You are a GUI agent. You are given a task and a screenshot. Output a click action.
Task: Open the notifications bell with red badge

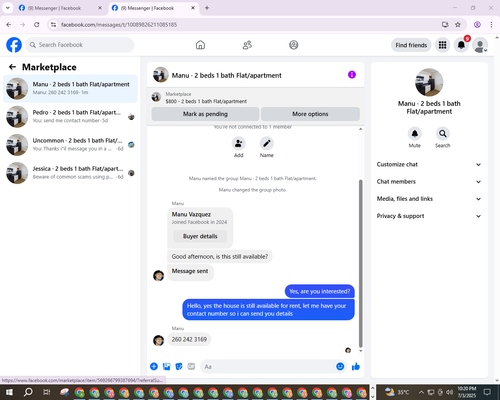(x=461, y=45)
